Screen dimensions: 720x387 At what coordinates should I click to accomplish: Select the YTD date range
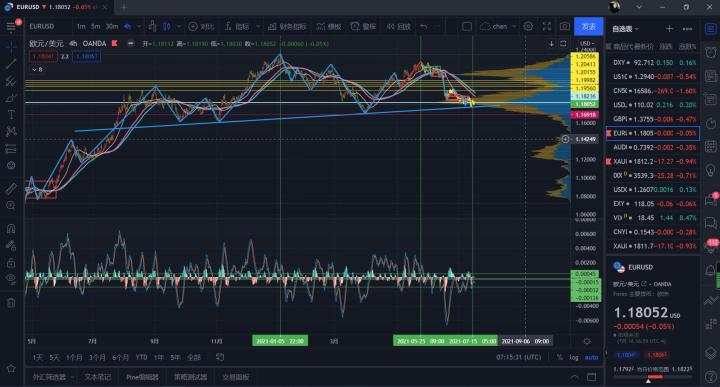(141, 357)
